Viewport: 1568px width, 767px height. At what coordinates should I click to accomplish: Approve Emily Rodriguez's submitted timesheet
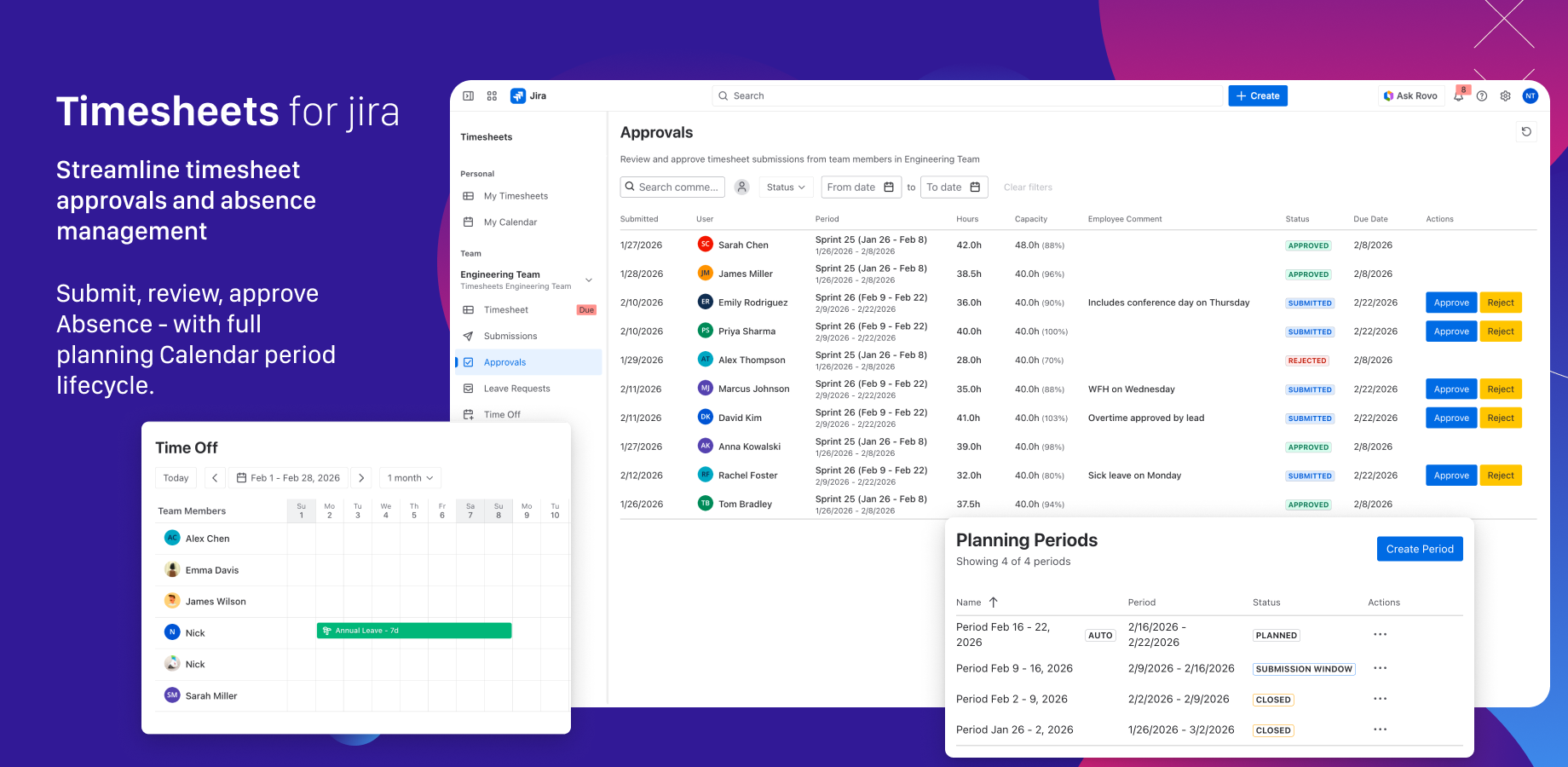point(1451,303)
